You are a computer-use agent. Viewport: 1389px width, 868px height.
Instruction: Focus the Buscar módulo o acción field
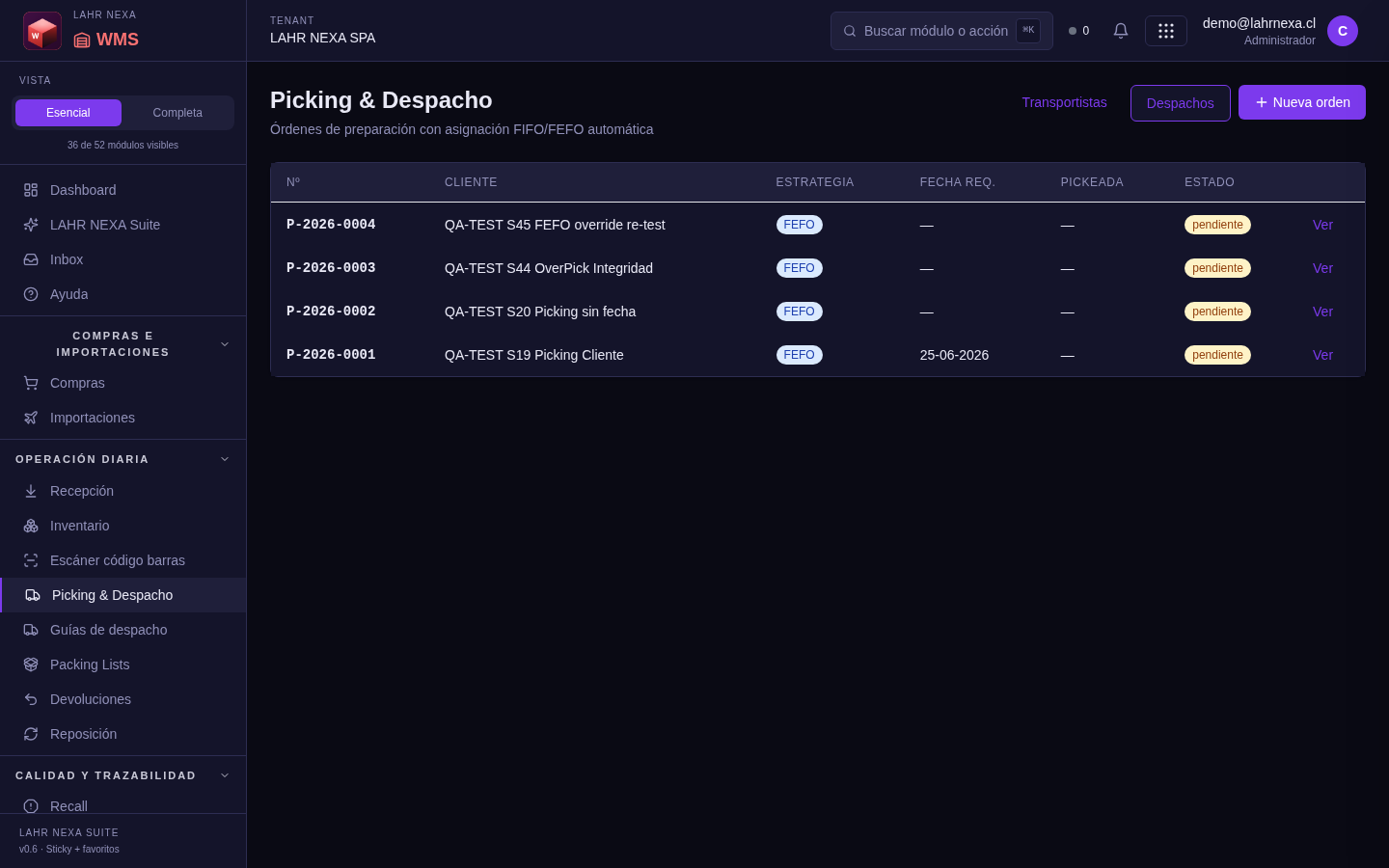[x=941, y=31]
